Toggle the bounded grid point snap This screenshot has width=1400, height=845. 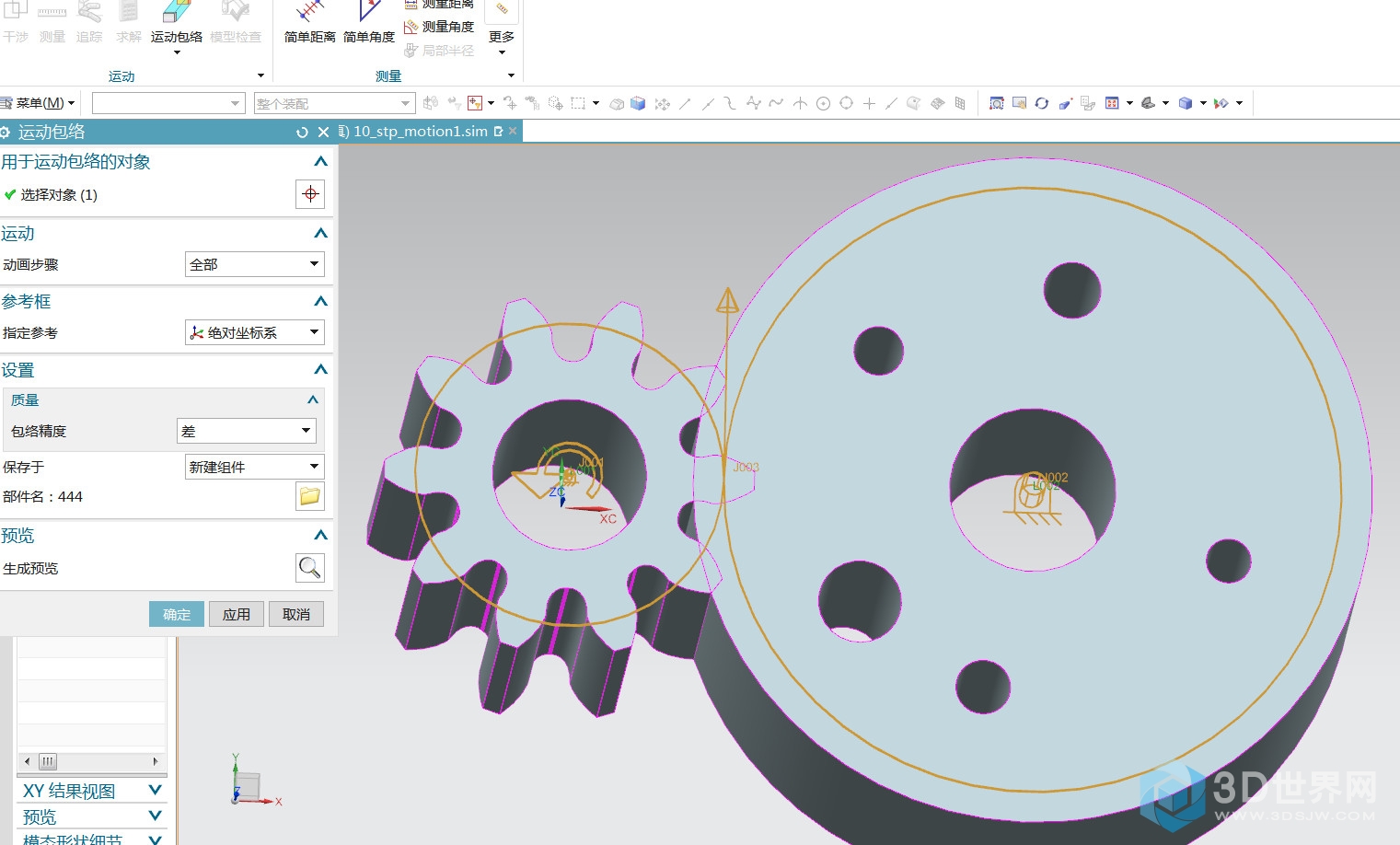pyautogui.click(x=960, y=103)
